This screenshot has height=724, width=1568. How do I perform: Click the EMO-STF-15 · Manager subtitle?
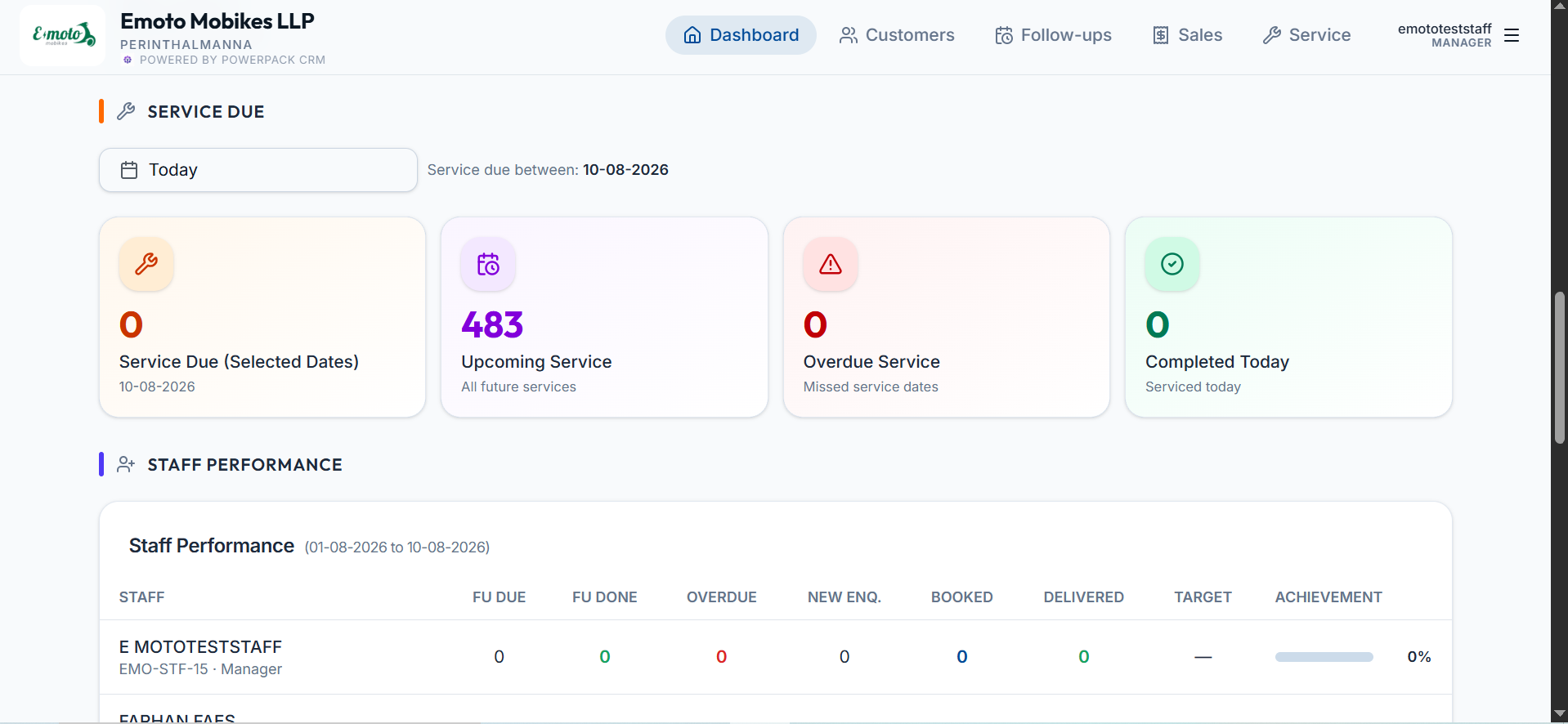[x=200, y=669]
